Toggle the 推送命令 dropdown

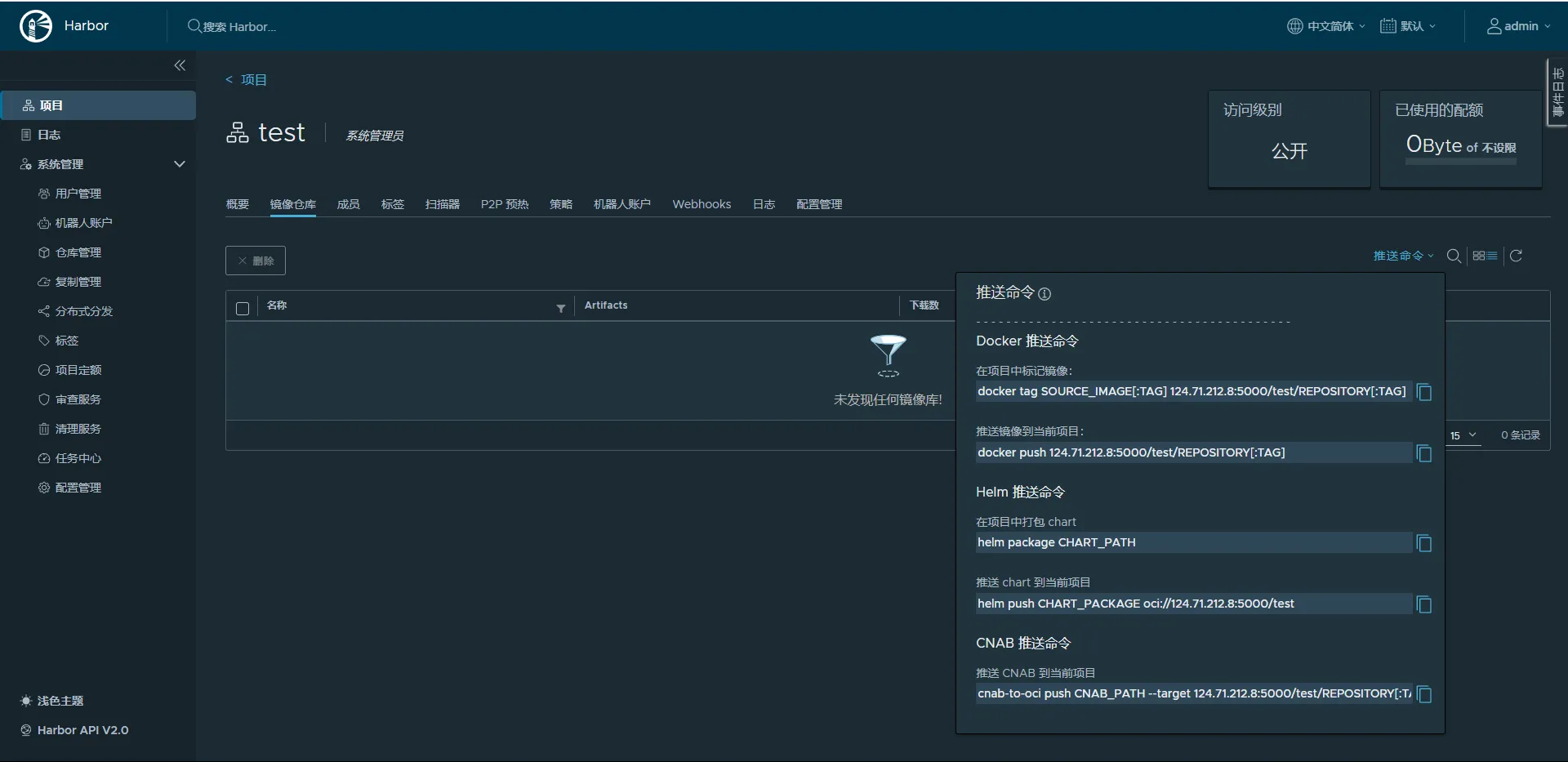click(1403, 256)
